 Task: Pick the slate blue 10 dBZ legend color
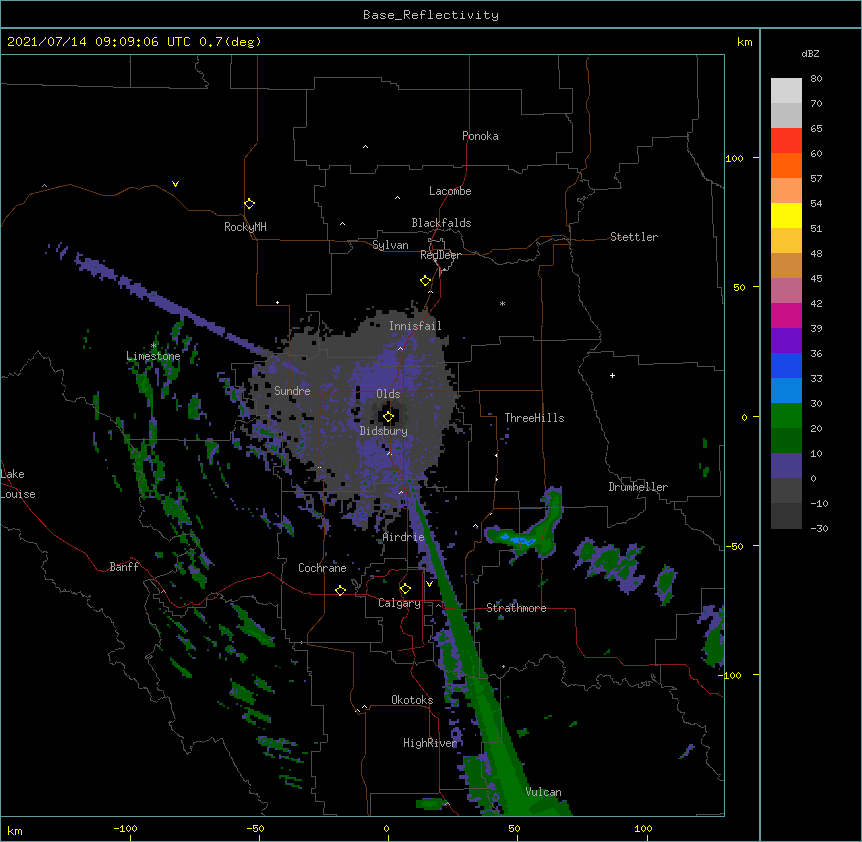[786, 466]
